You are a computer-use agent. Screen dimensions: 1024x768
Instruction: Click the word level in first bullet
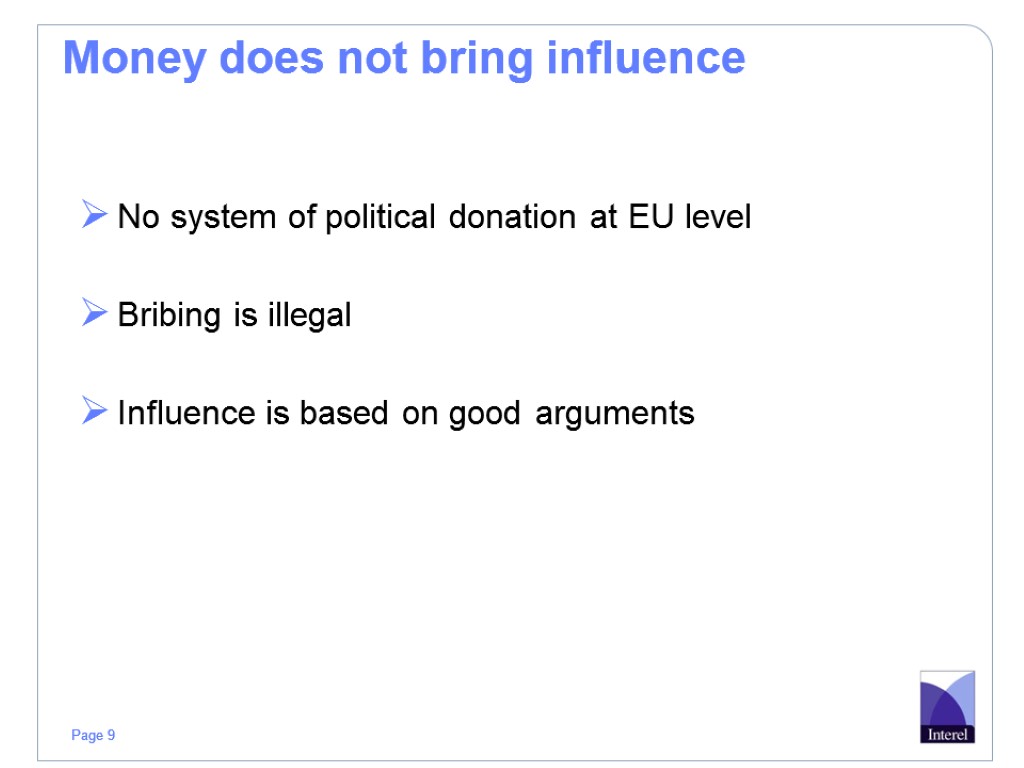(x=717, y=216)
